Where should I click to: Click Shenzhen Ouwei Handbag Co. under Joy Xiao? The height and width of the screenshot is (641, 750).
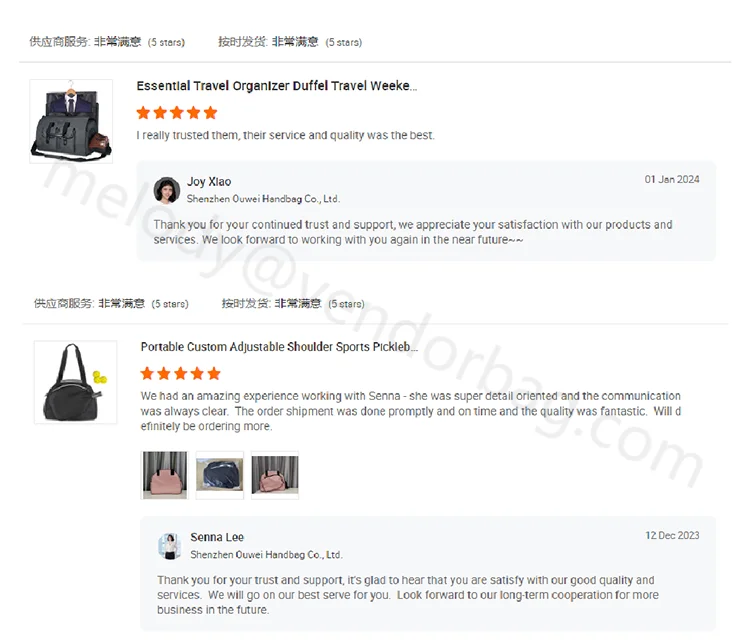click(263, 199)
